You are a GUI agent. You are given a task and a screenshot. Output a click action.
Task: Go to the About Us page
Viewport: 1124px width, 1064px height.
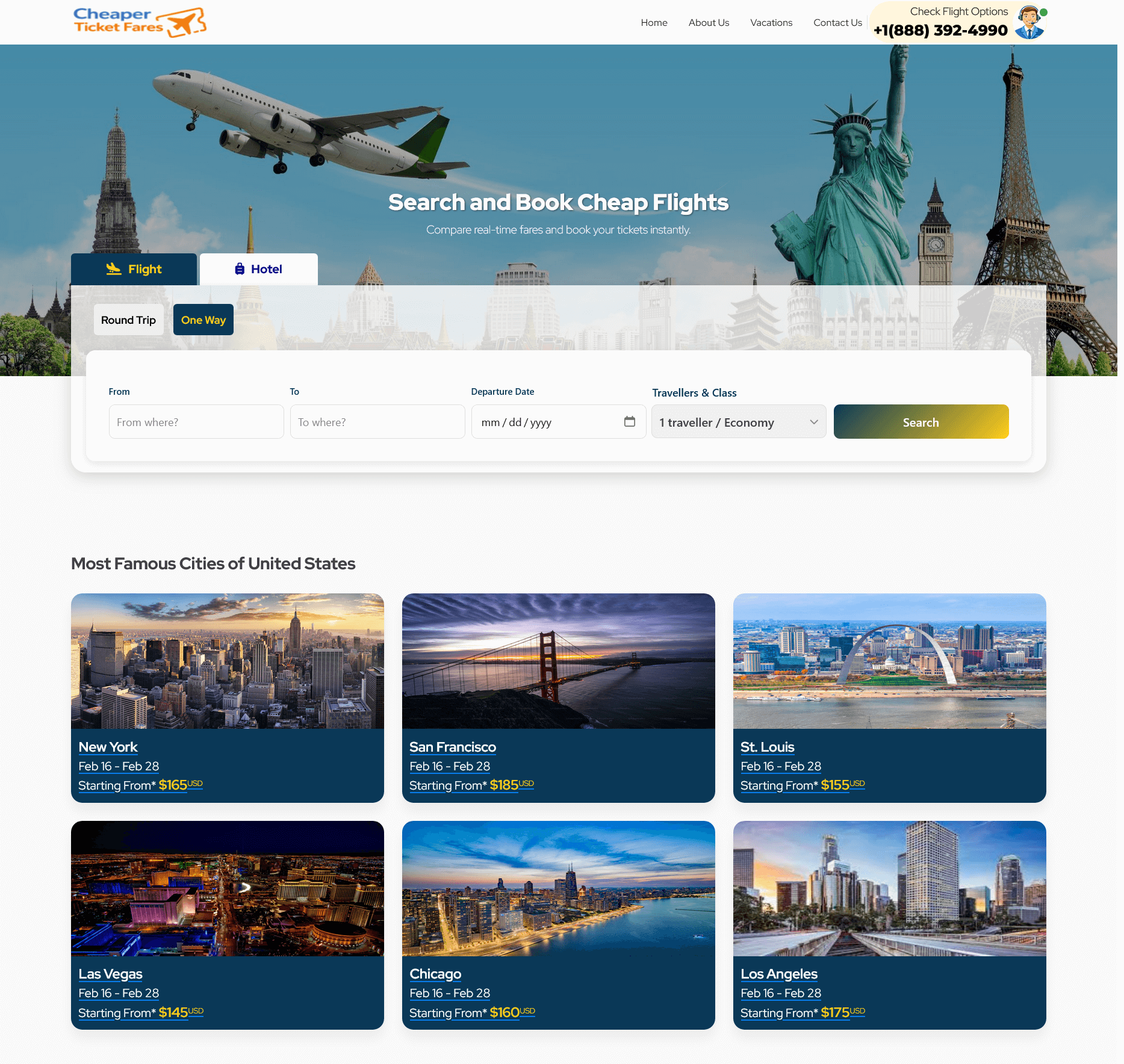point(709,22)
